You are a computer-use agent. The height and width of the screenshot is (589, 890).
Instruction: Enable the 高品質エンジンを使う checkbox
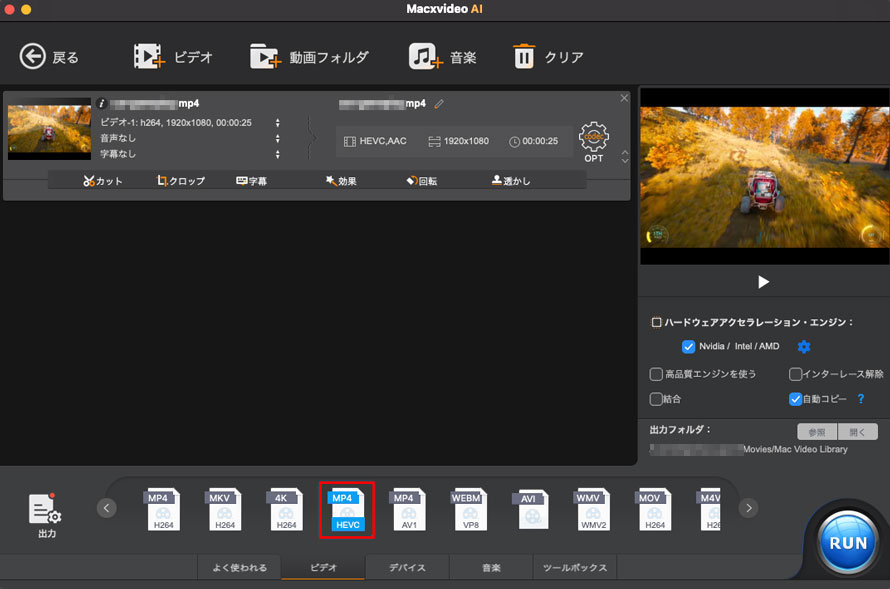657,374
